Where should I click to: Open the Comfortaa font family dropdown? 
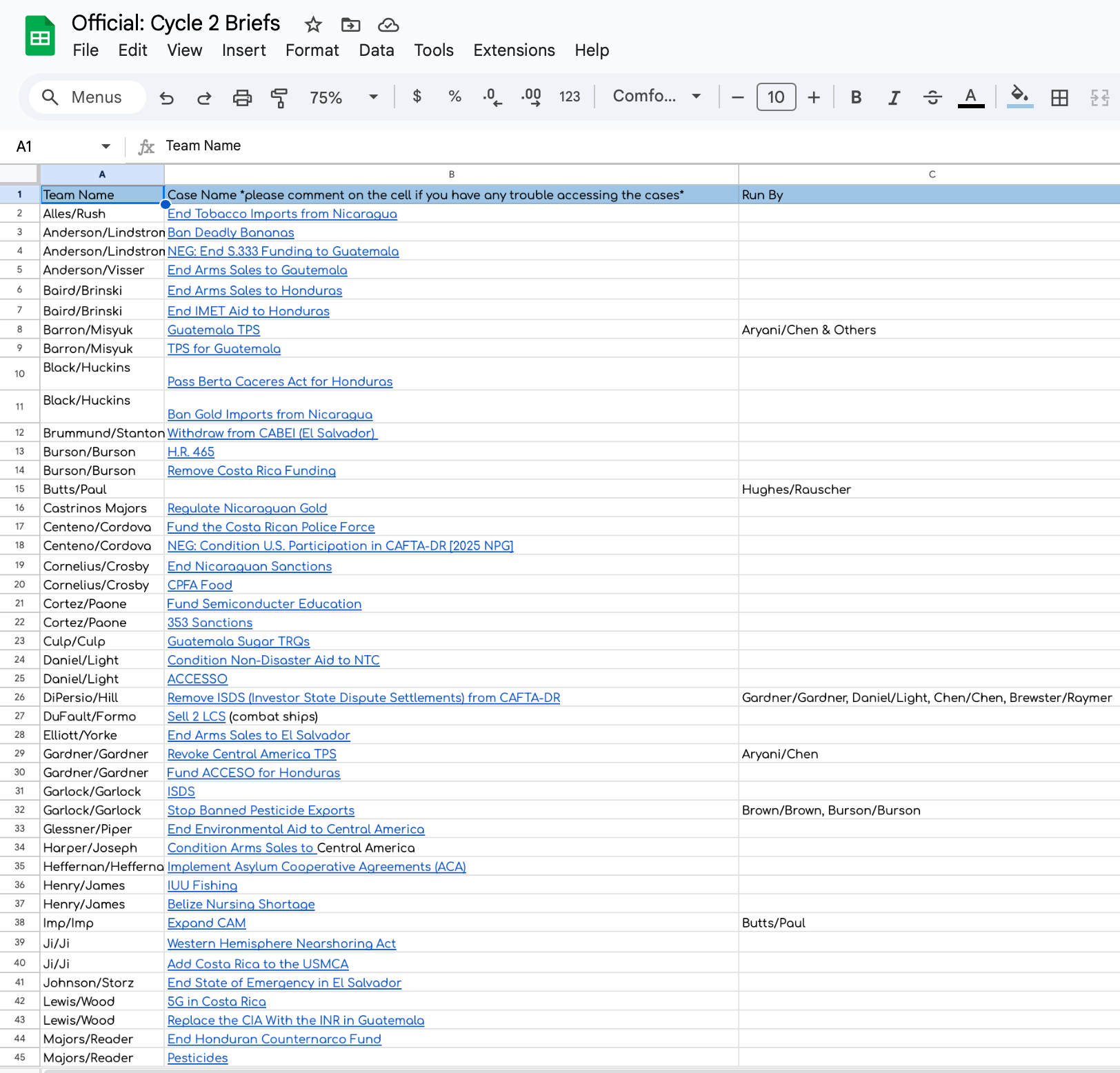click(657, 96)
